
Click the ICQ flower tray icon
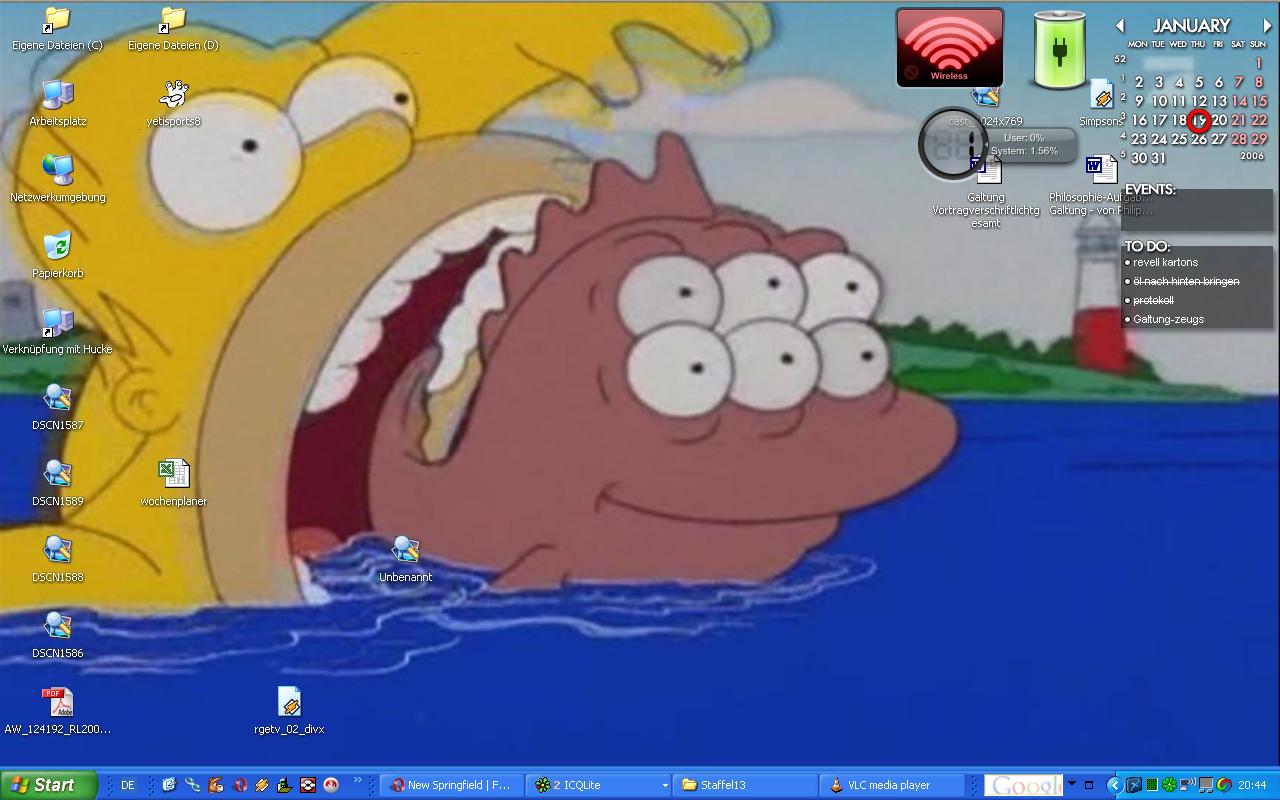(x=1169, y=785)
